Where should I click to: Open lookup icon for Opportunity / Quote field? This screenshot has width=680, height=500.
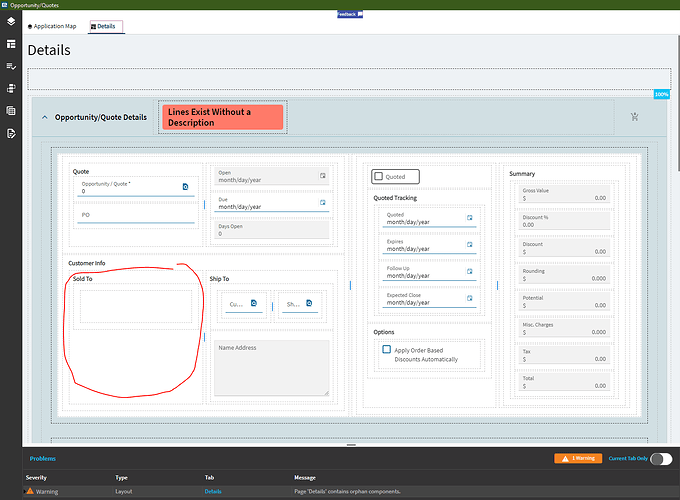pos(186,187)
